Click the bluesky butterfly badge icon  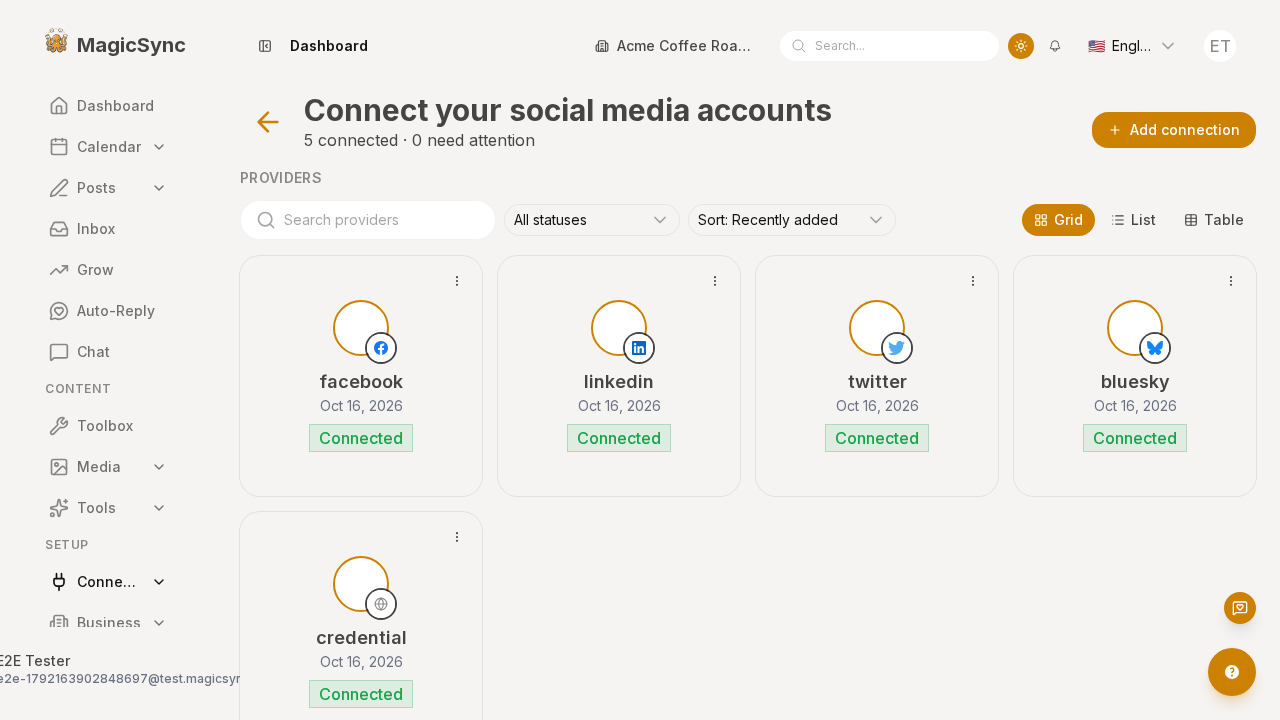pos(1155,348)
